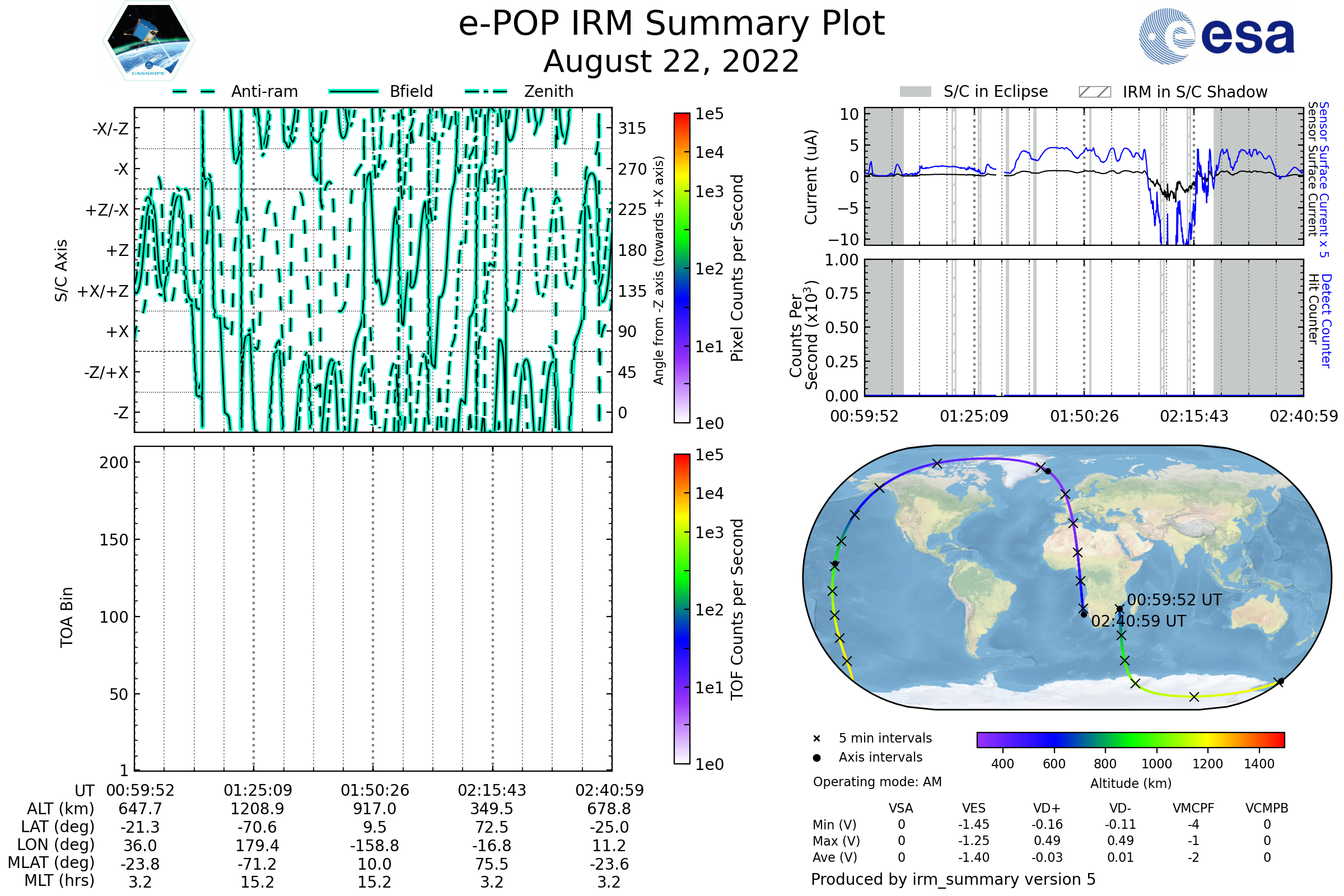The image size is (1344, 896).
Task: Click the Bfield solid line legend marker
Action: (353, 91)
